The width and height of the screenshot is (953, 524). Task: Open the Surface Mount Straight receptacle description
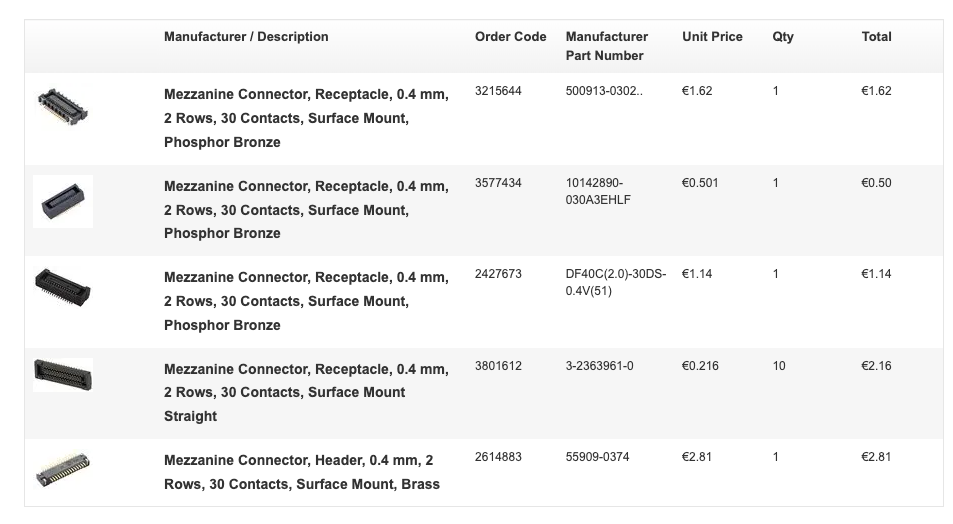point(306,392)
